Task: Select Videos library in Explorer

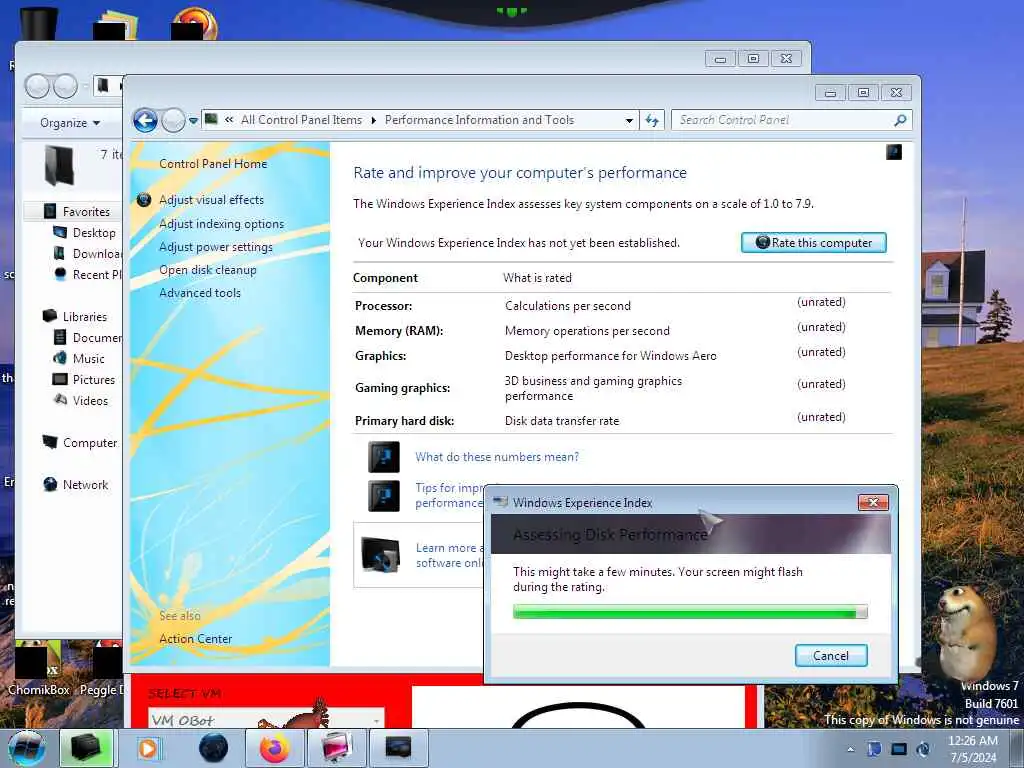Action: pyautogui.click(x=91, y=401)
